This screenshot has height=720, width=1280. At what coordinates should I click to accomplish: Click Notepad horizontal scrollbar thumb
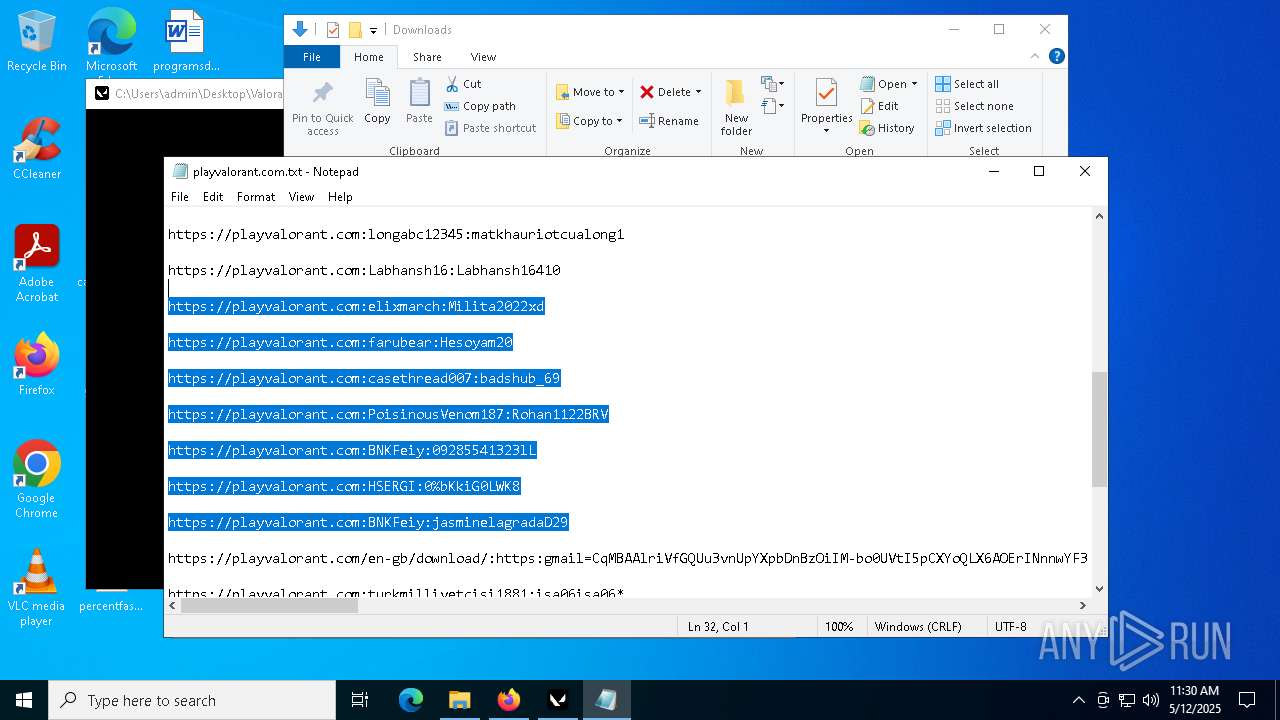[x=269, y=605]
